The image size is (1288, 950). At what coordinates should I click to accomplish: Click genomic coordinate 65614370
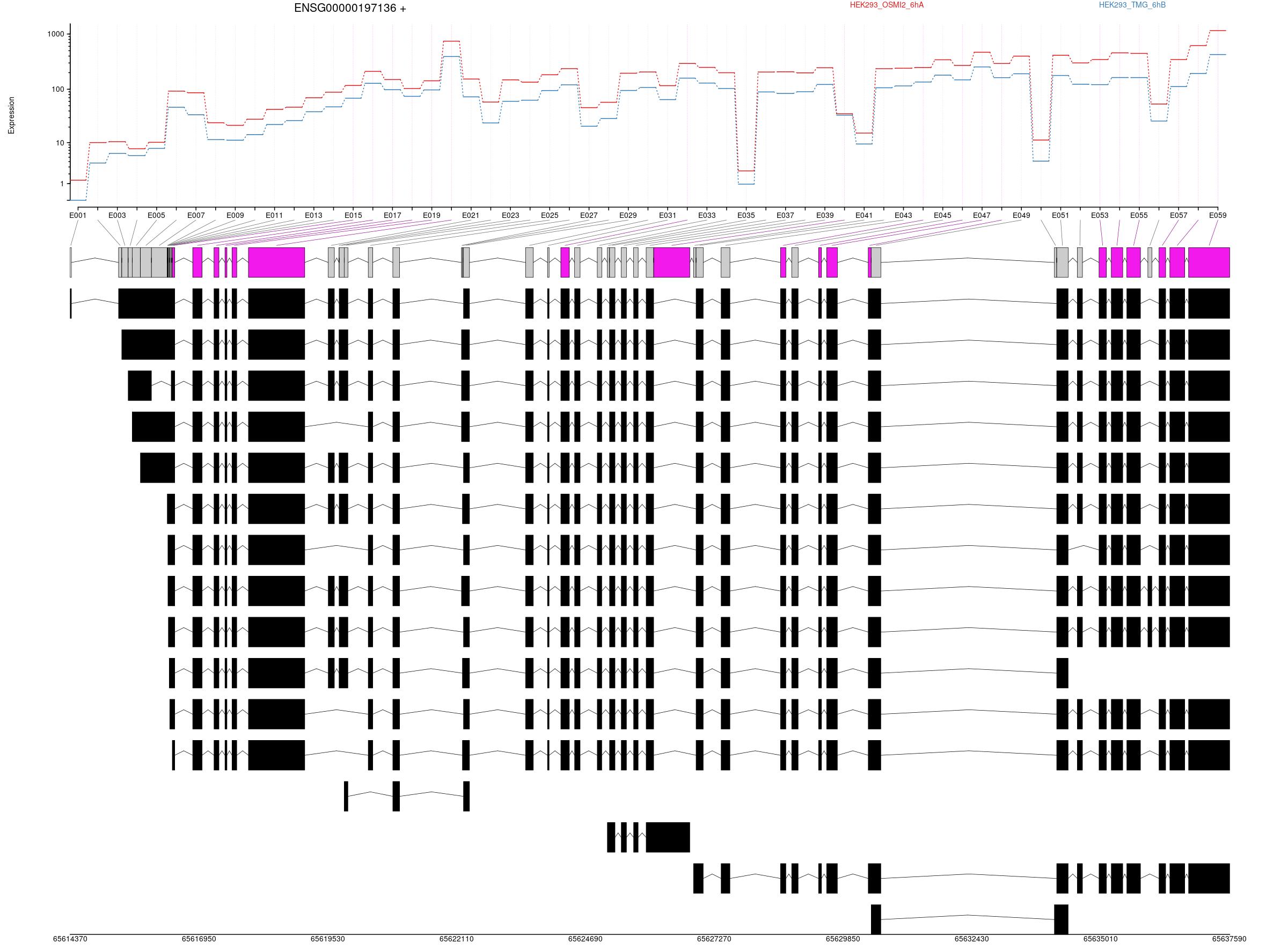click(70, 939)
